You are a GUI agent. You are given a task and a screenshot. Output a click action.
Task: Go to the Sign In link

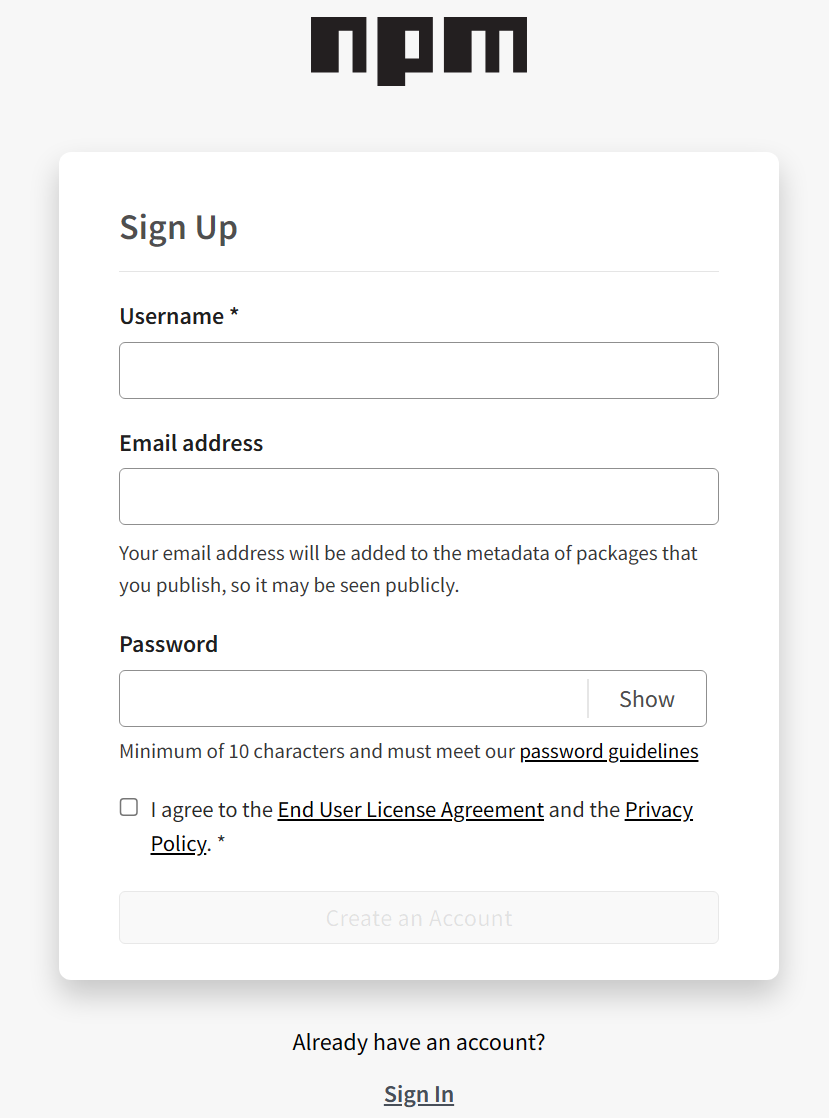pyautogui.click(x=418, y=1094)
